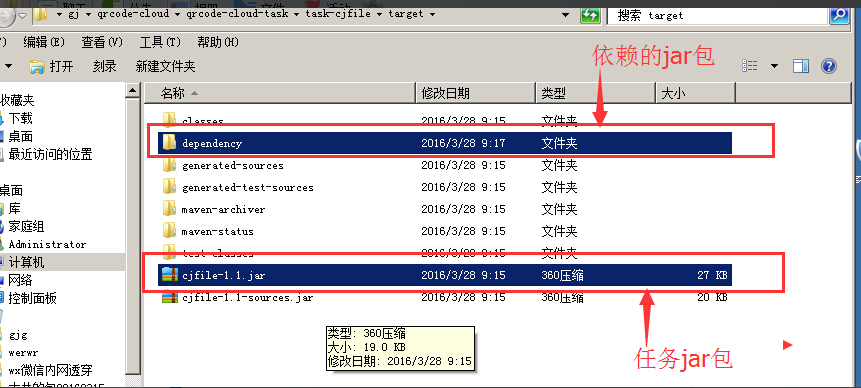This screenshot has height=388, width=861.
Task: Click the 20 KB size of cjfile-1.1-sources.jar
Action: coord(712,297)
